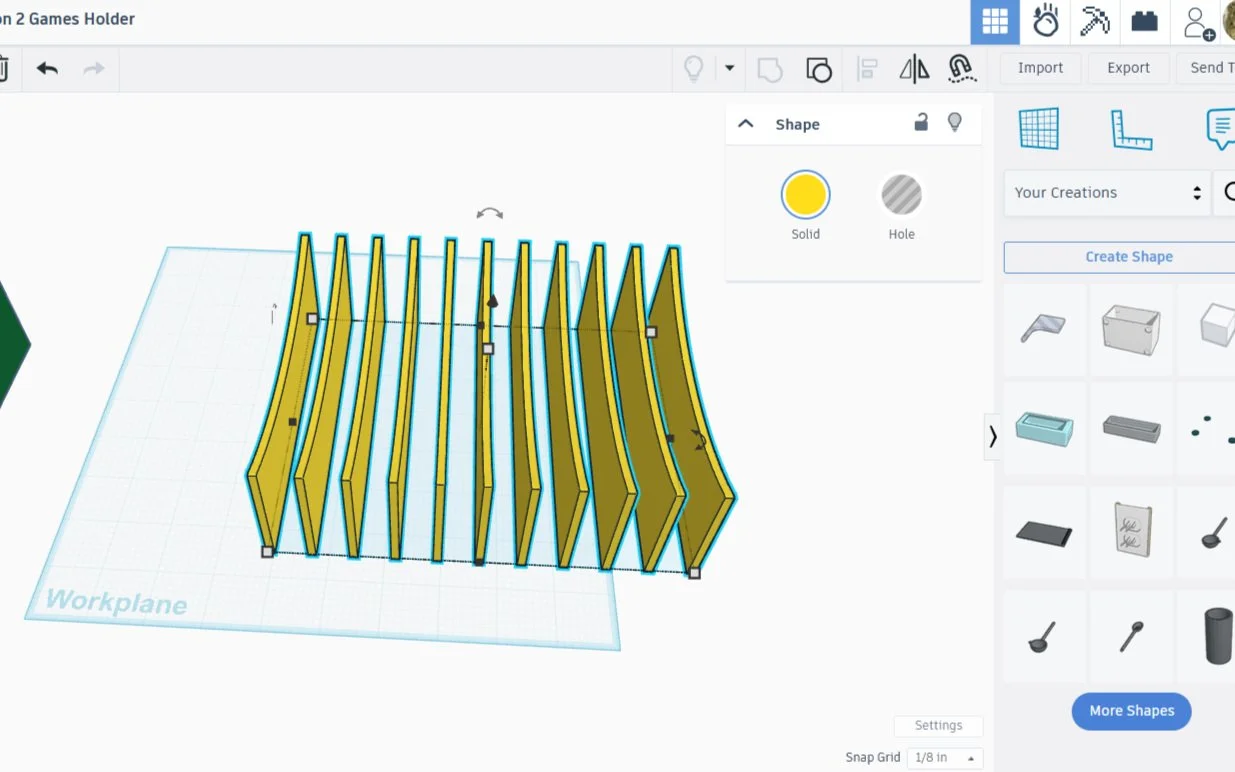Redo the last action

click(94, 69)
